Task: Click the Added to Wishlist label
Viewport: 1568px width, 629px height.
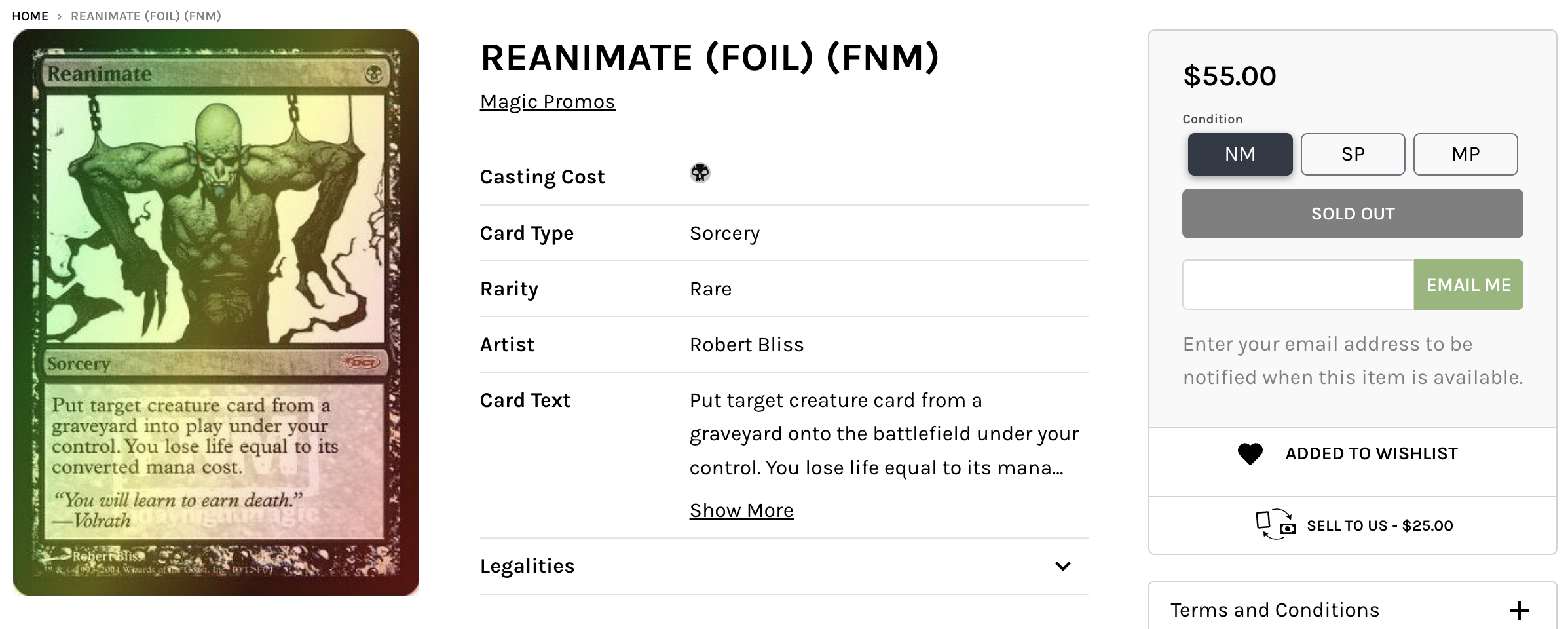Action: click(1371, 454)
